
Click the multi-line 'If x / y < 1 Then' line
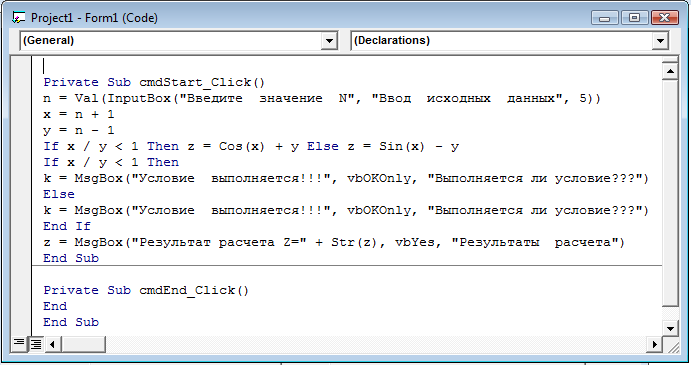tap(111, 162)
